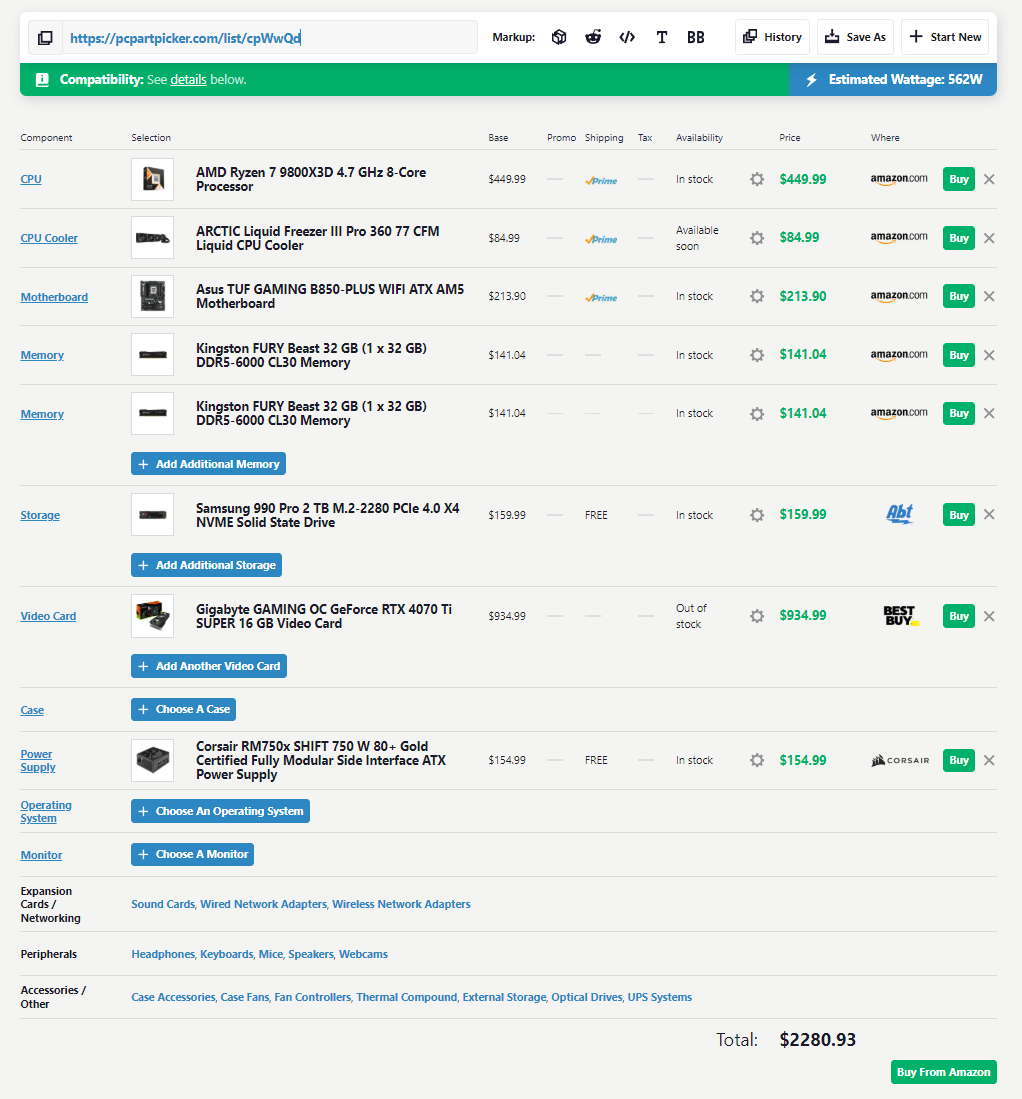Remove the Asus TUF GAMING motherboard
Screen dimensions: 1022x1099
pos(989,296)
